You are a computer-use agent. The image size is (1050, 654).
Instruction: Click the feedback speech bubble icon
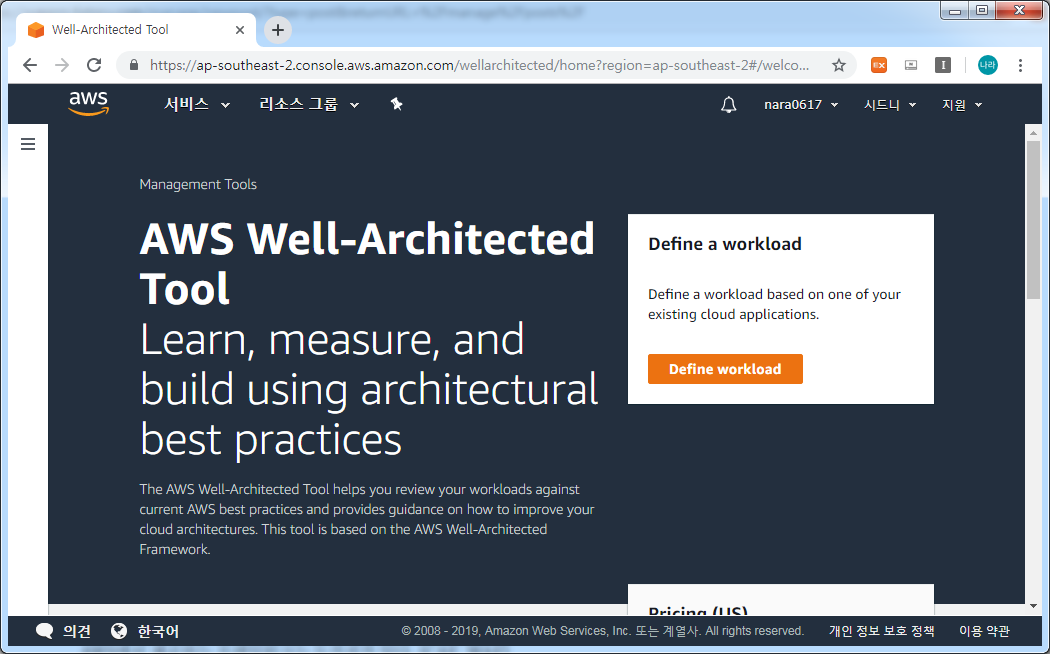[x=44, y=631]
